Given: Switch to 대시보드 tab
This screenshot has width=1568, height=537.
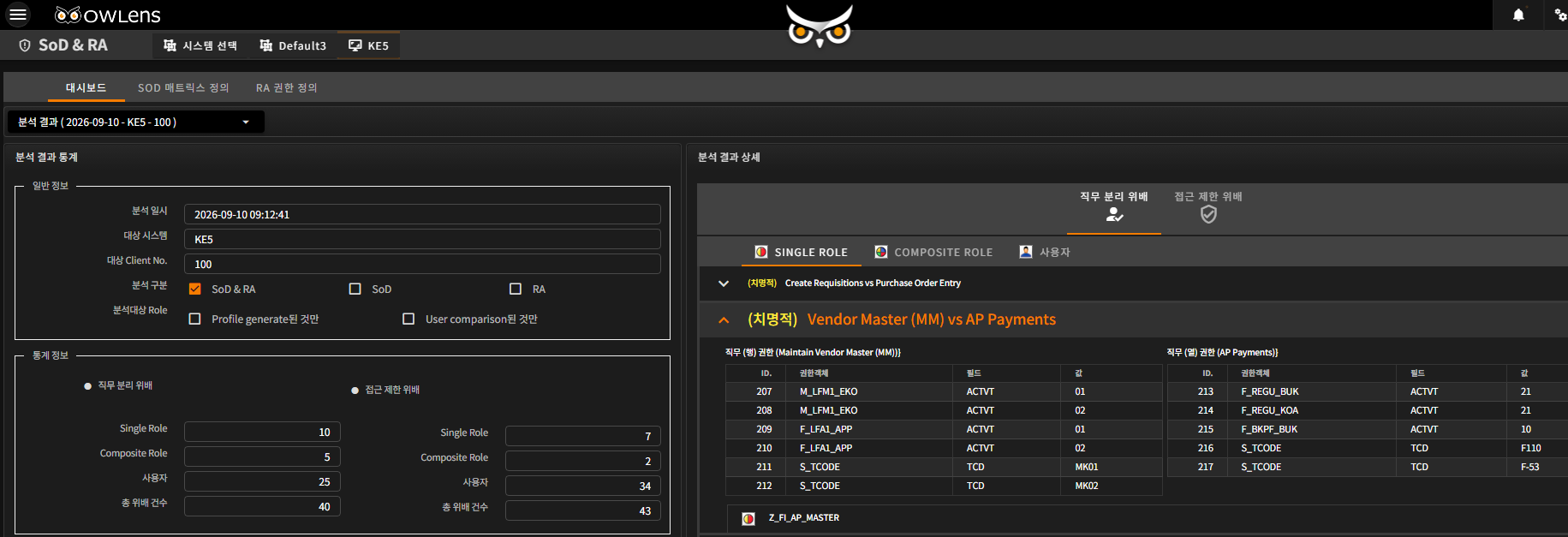Looking at the screenshot, I should 86,87.
